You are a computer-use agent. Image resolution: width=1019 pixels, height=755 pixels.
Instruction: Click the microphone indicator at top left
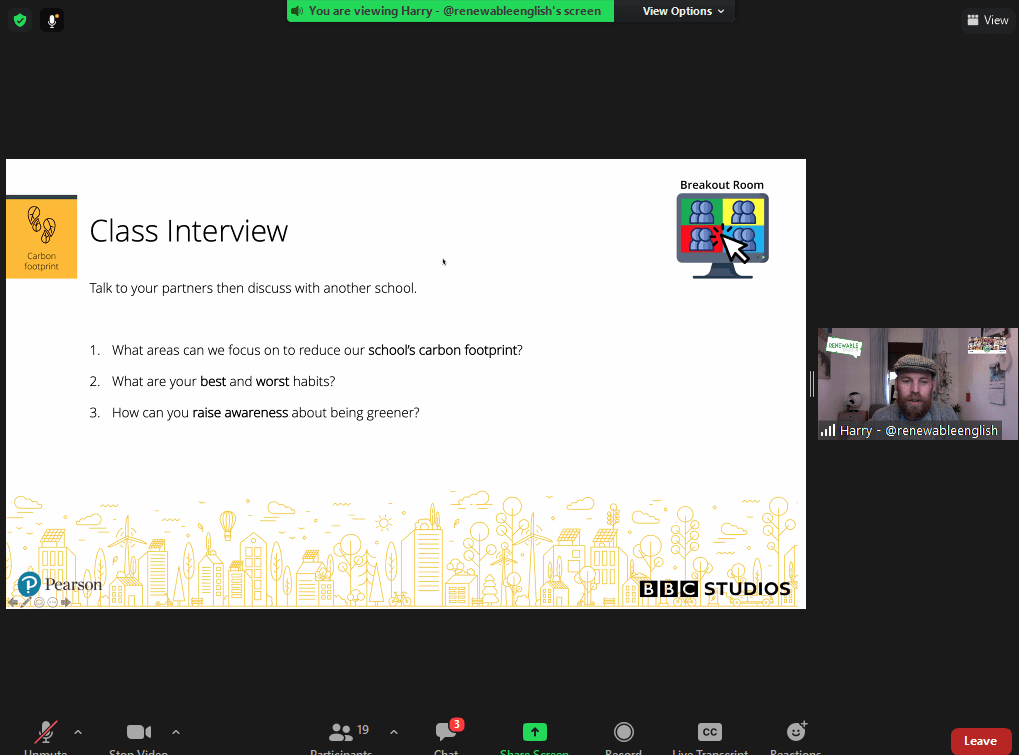point(51,20)
